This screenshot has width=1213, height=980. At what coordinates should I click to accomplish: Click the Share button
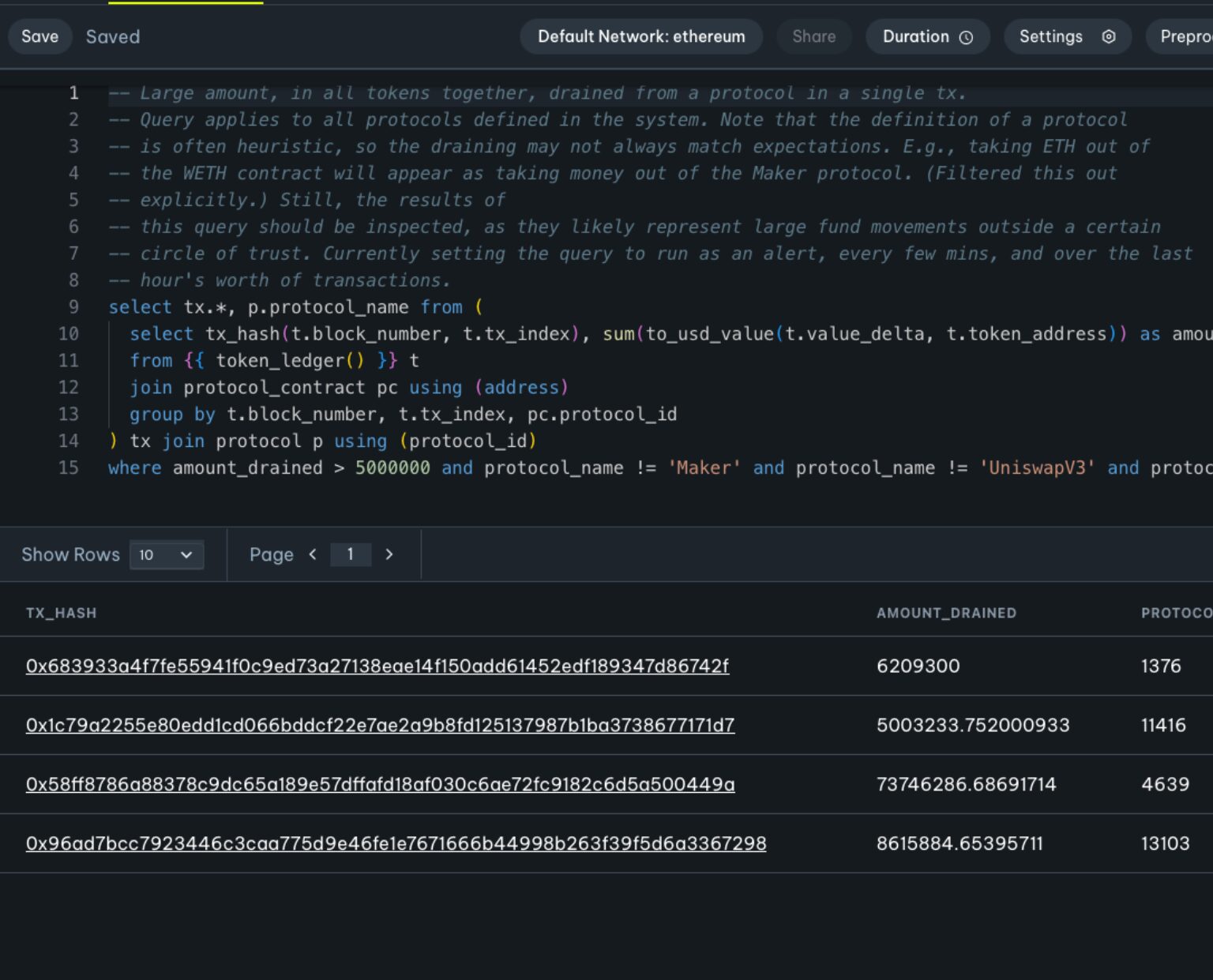[x=813, y=37]
